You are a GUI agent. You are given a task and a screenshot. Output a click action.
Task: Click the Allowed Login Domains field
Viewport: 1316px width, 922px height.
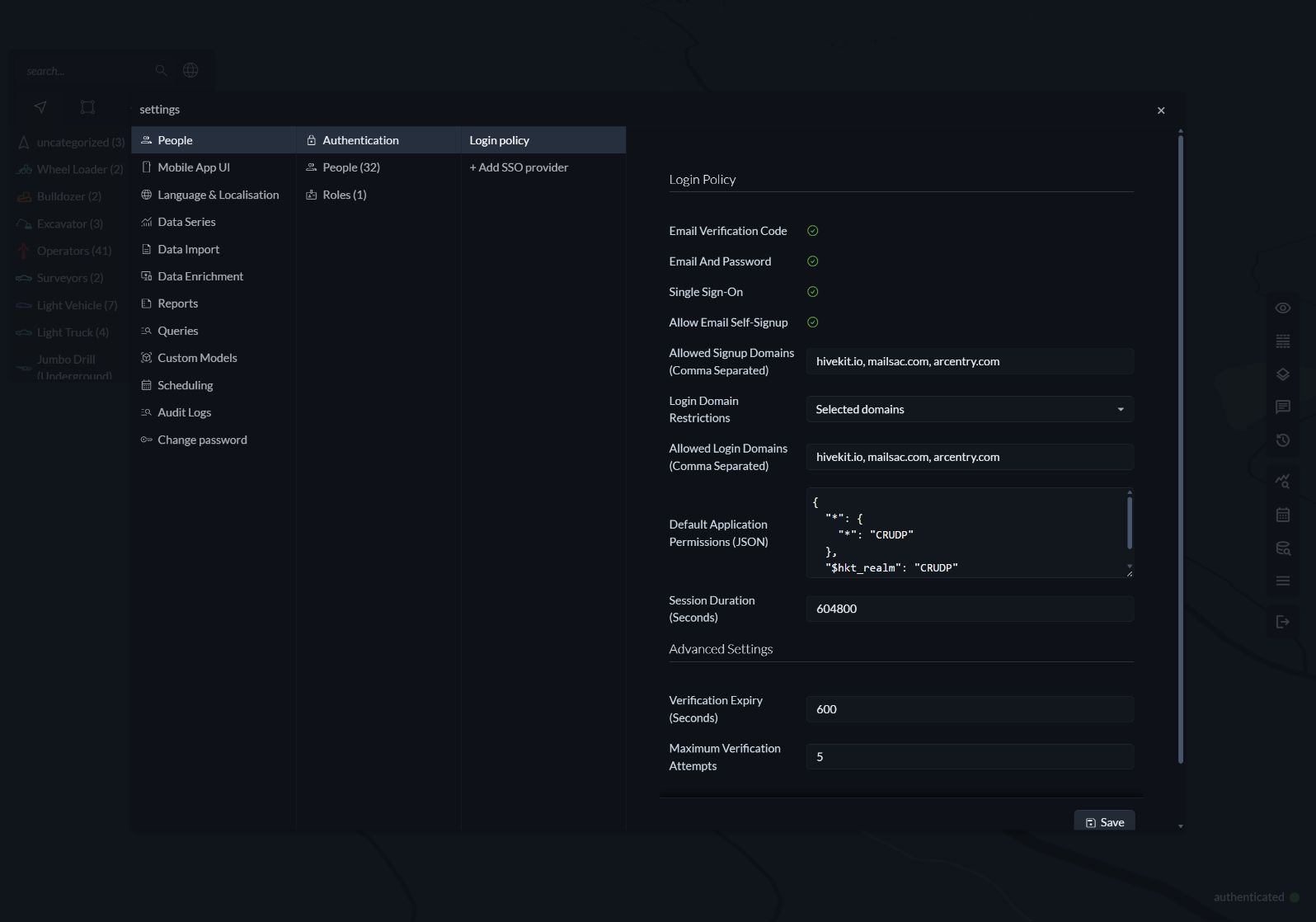point(970,457)
